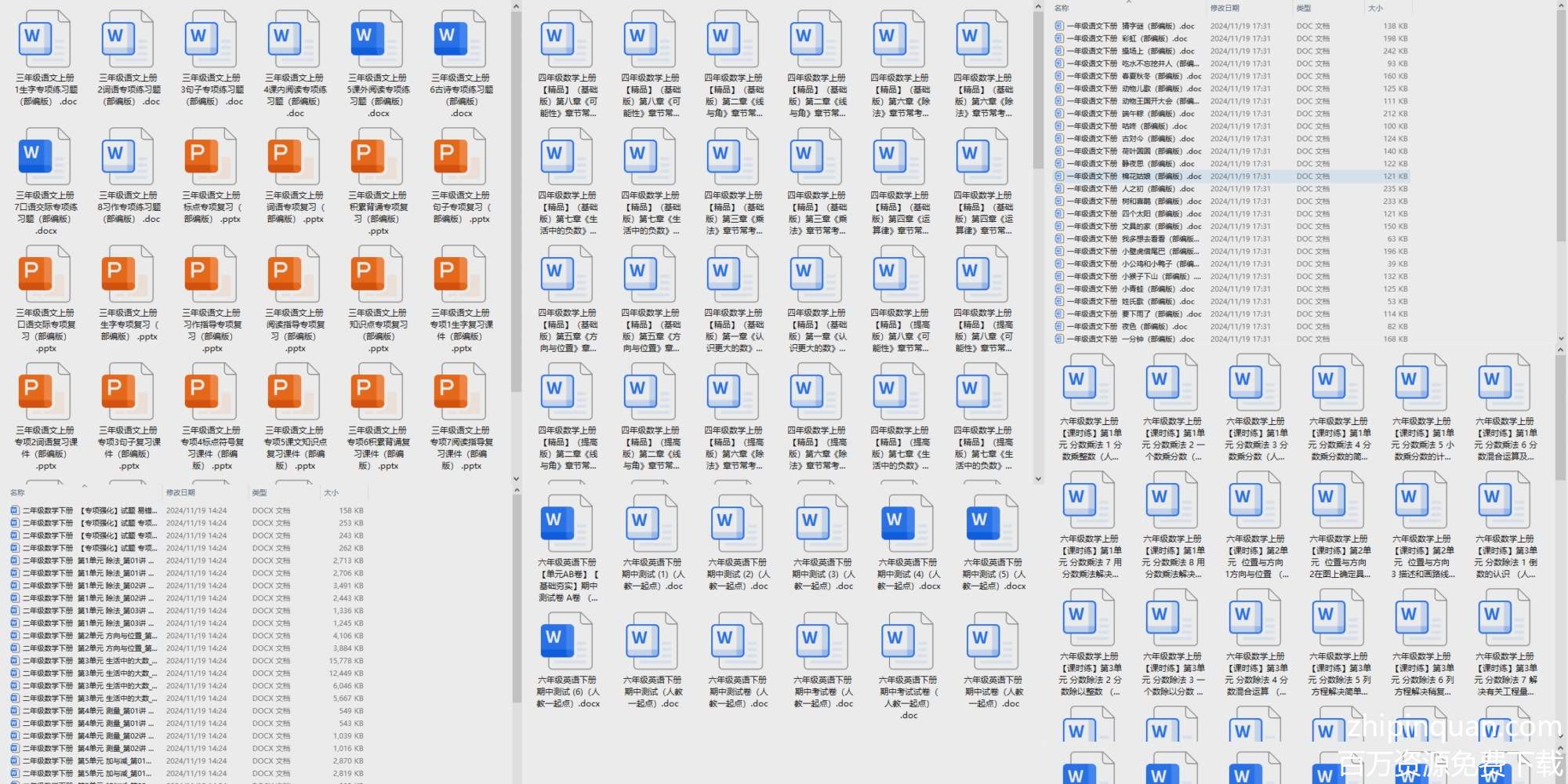Click 名称 header in bottom-left list
The image size is (1568, 784).
17,492
